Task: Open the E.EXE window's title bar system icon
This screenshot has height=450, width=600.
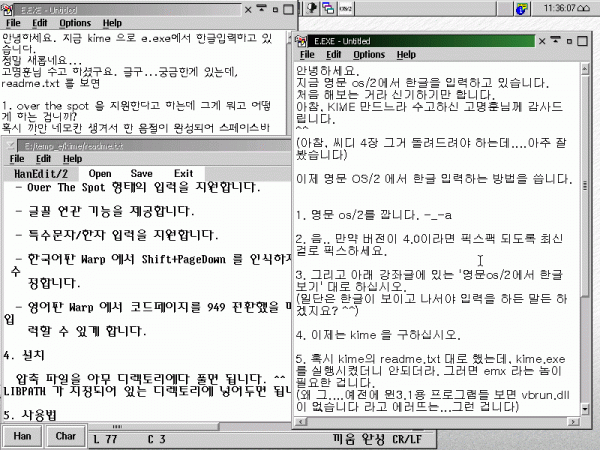Action: 305,41
